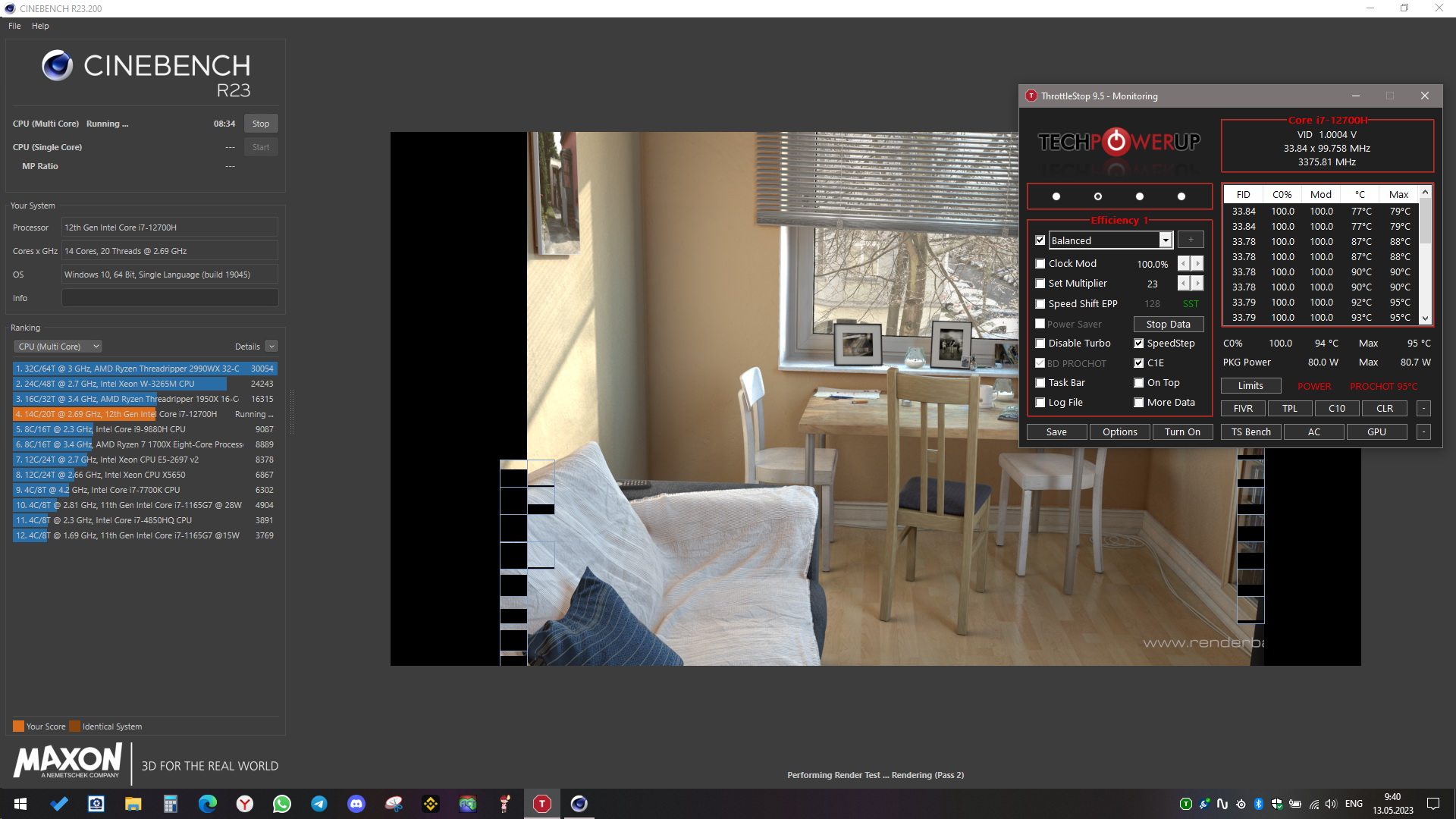Screen dimensions: 1456x819
Task: Enable the Log File checkbox
Action: (1040, 403)
